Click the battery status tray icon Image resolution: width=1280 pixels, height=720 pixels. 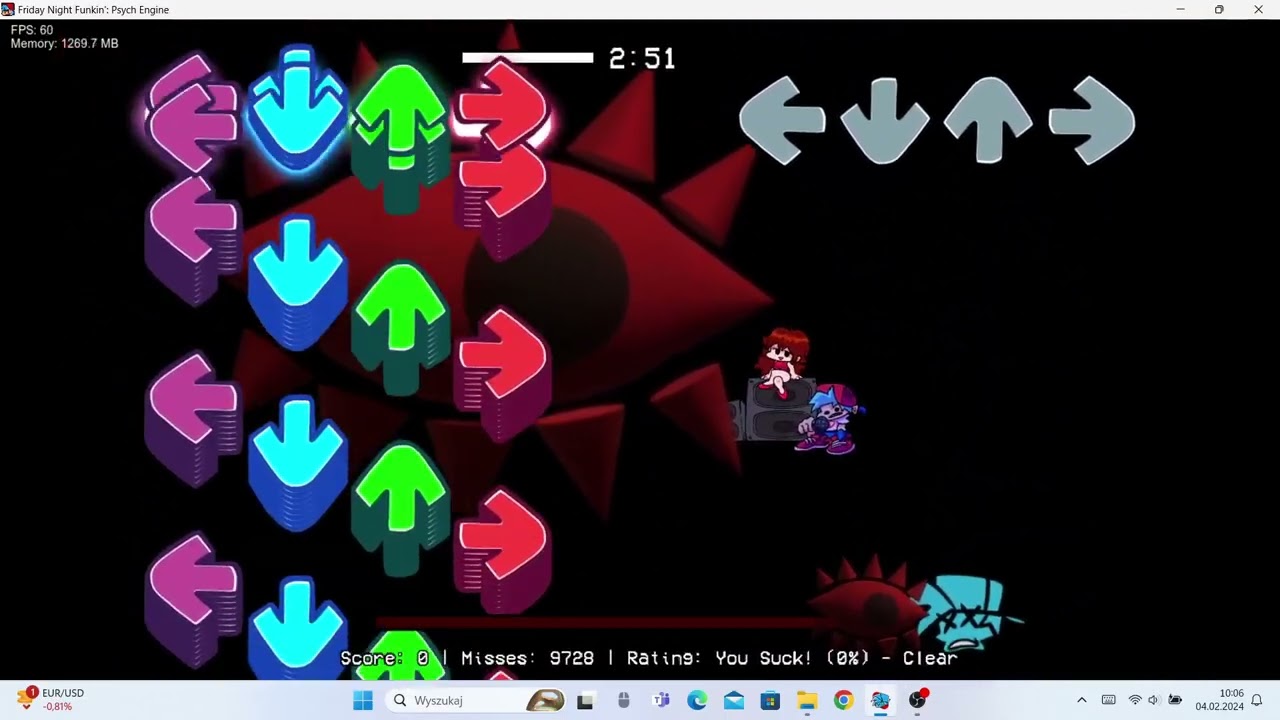1175,700
